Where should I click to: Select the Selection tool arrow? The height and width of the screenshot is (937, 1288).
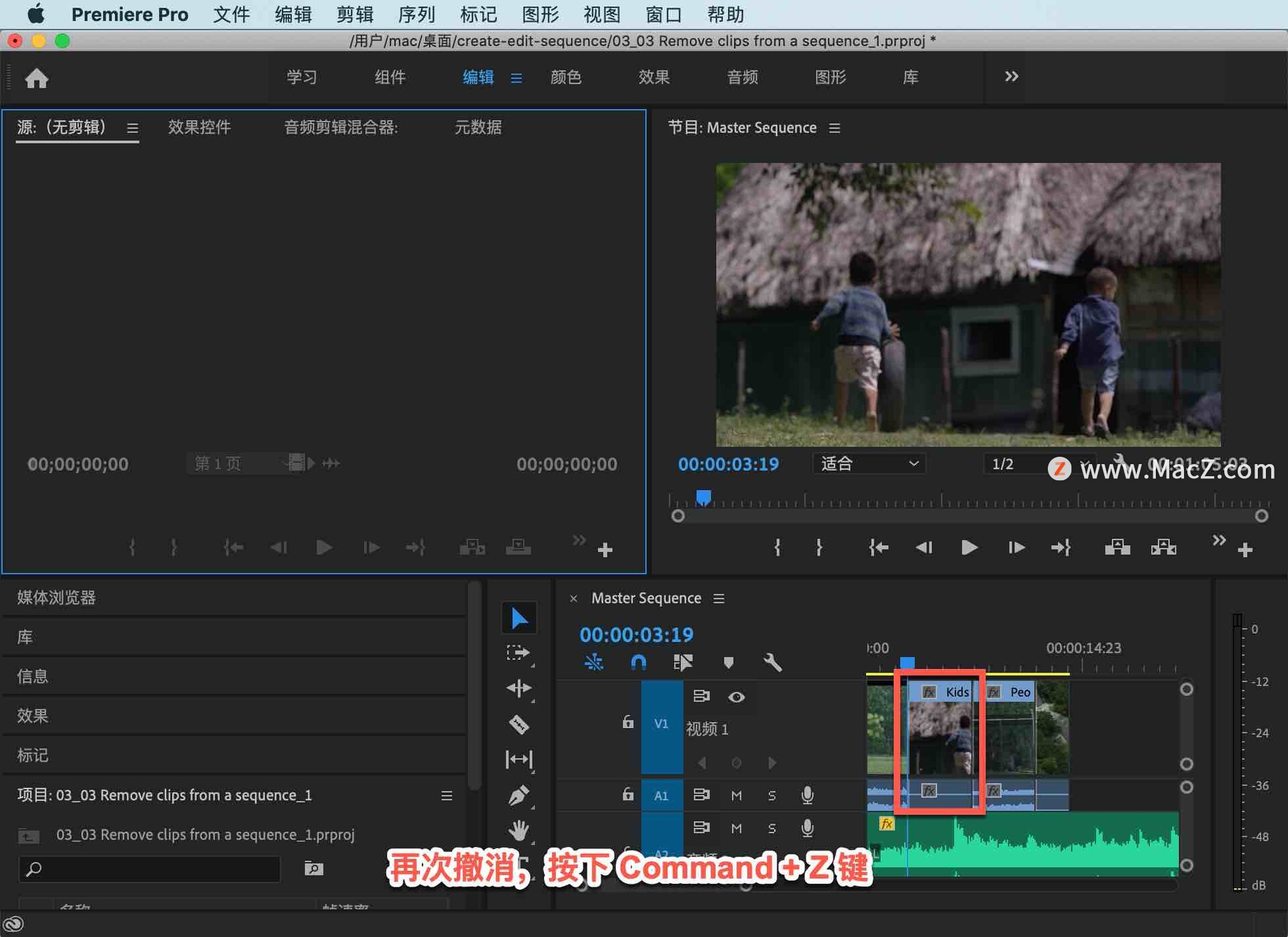519,618
